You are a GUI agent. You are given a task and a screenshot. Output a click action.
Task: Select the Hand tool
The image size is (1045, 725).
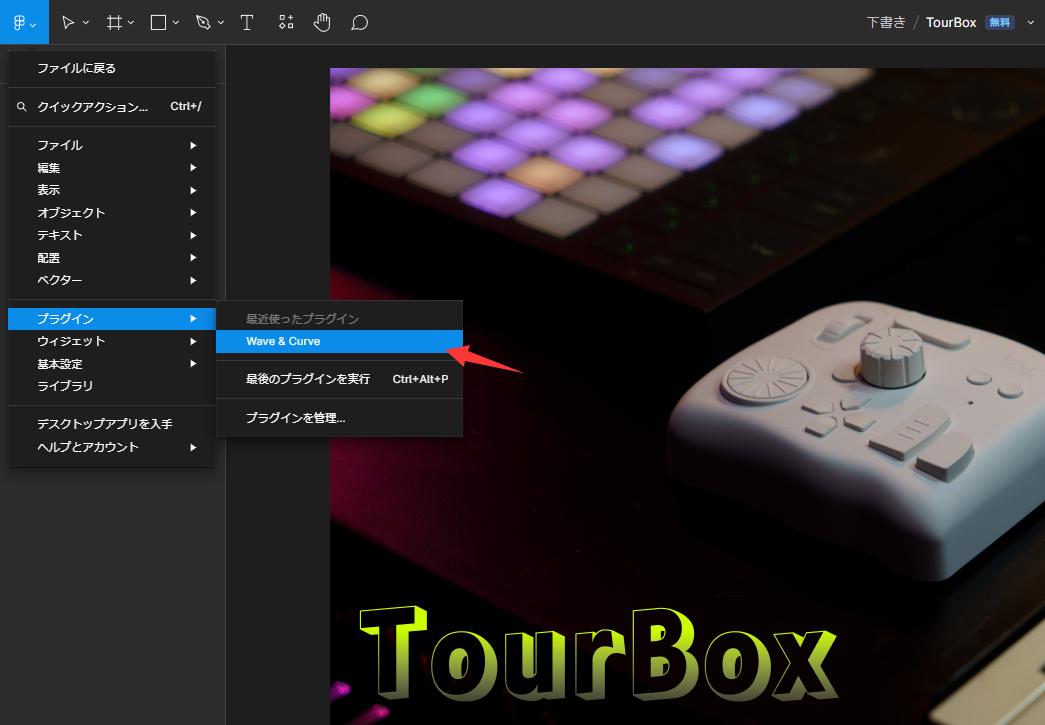click(322, 23)
